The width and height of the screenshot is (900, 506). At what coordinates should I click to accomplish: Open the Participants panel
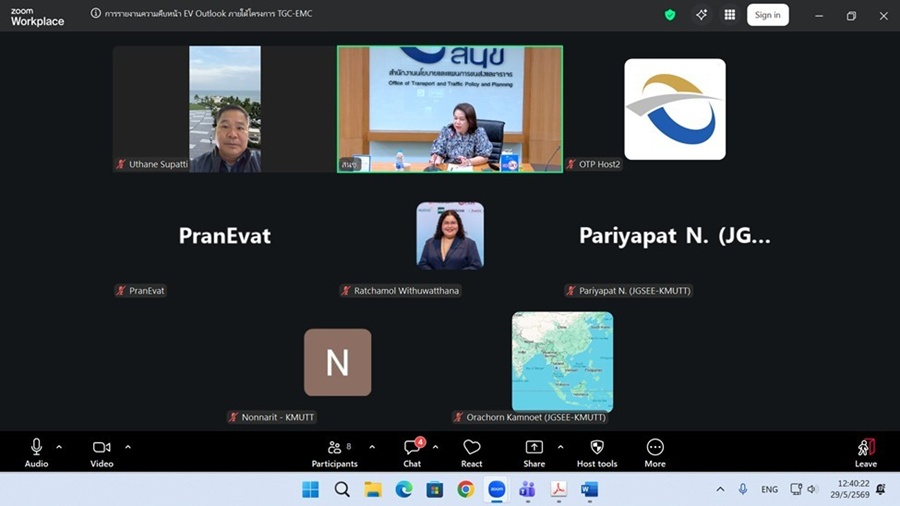pyautogui.click(x=335, y=453)
